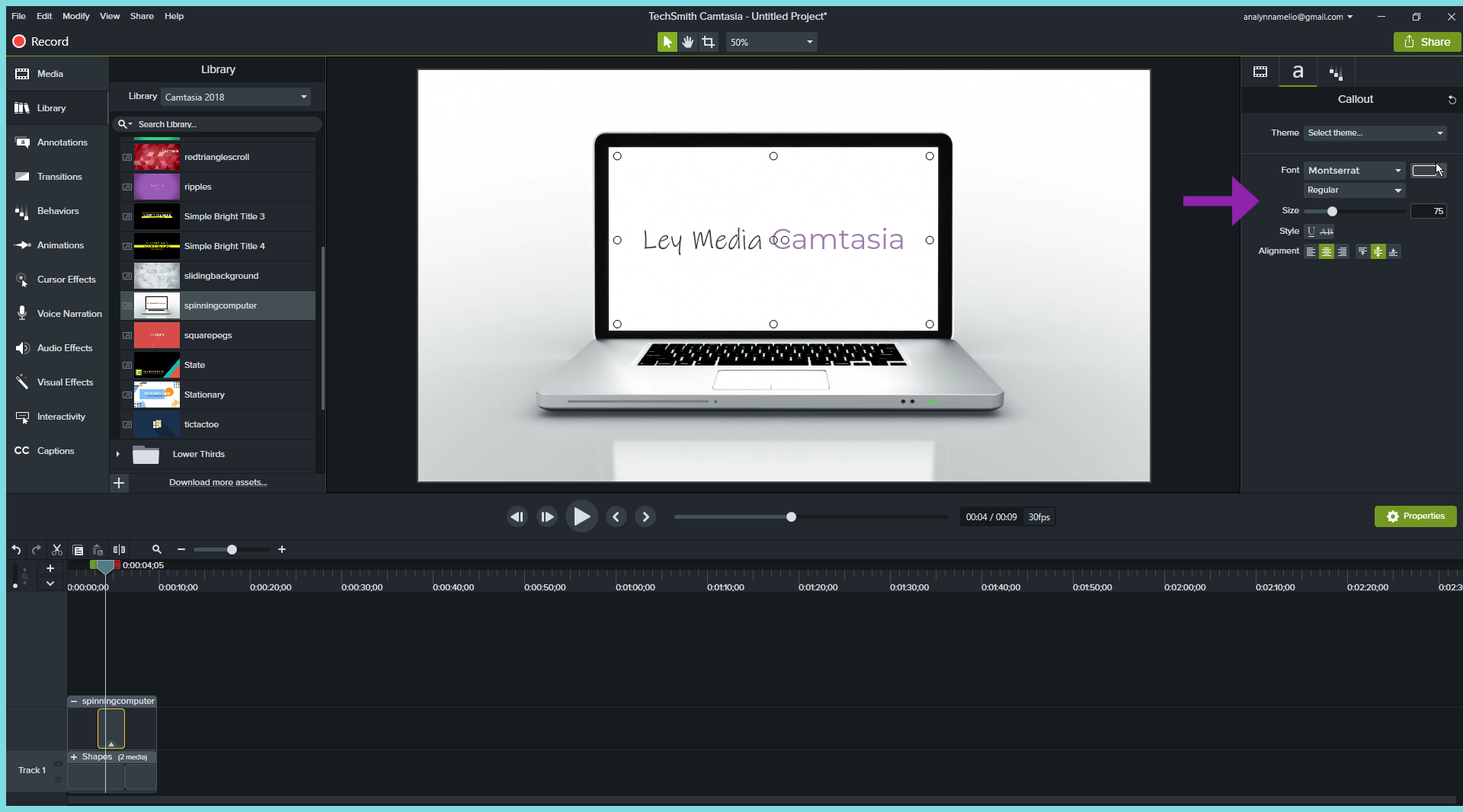
Task: Show the Behaviors panel
Action: (x=57, y=211)
